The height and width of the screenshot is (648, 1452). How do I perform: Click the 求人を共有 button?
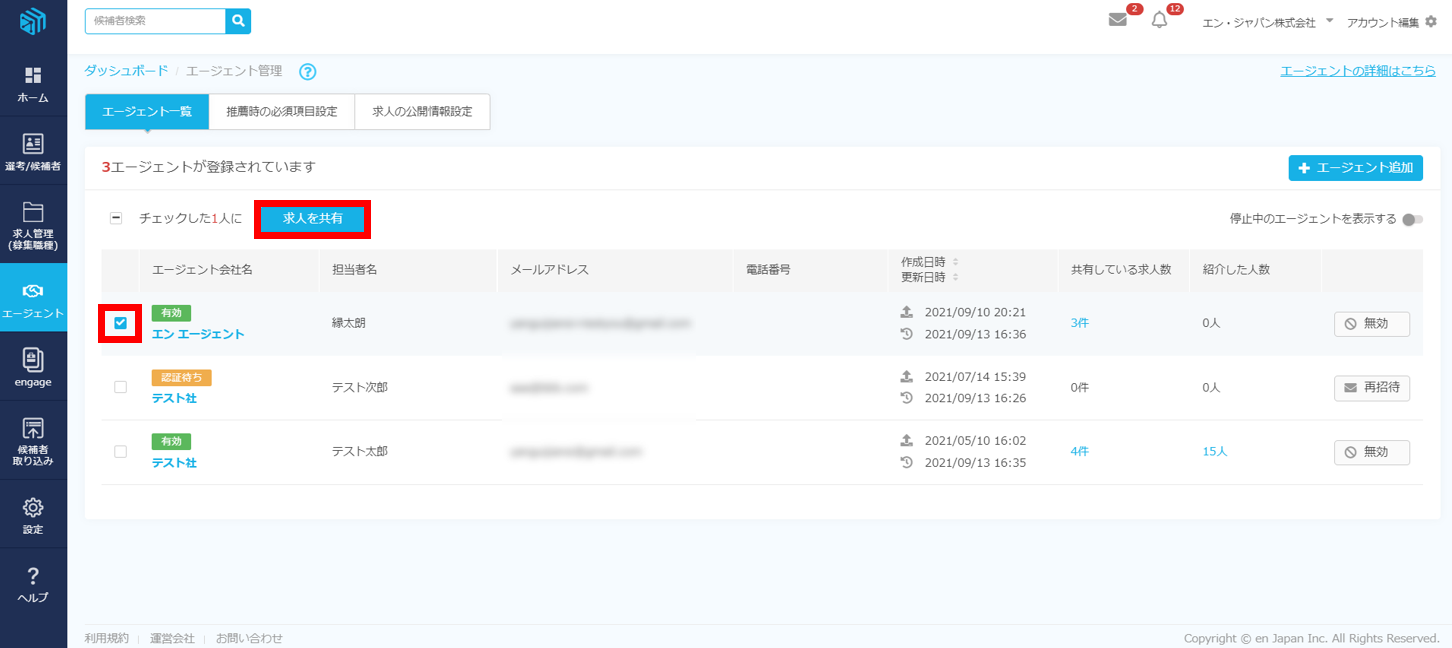pyautogui.click(x=313, y=218)
